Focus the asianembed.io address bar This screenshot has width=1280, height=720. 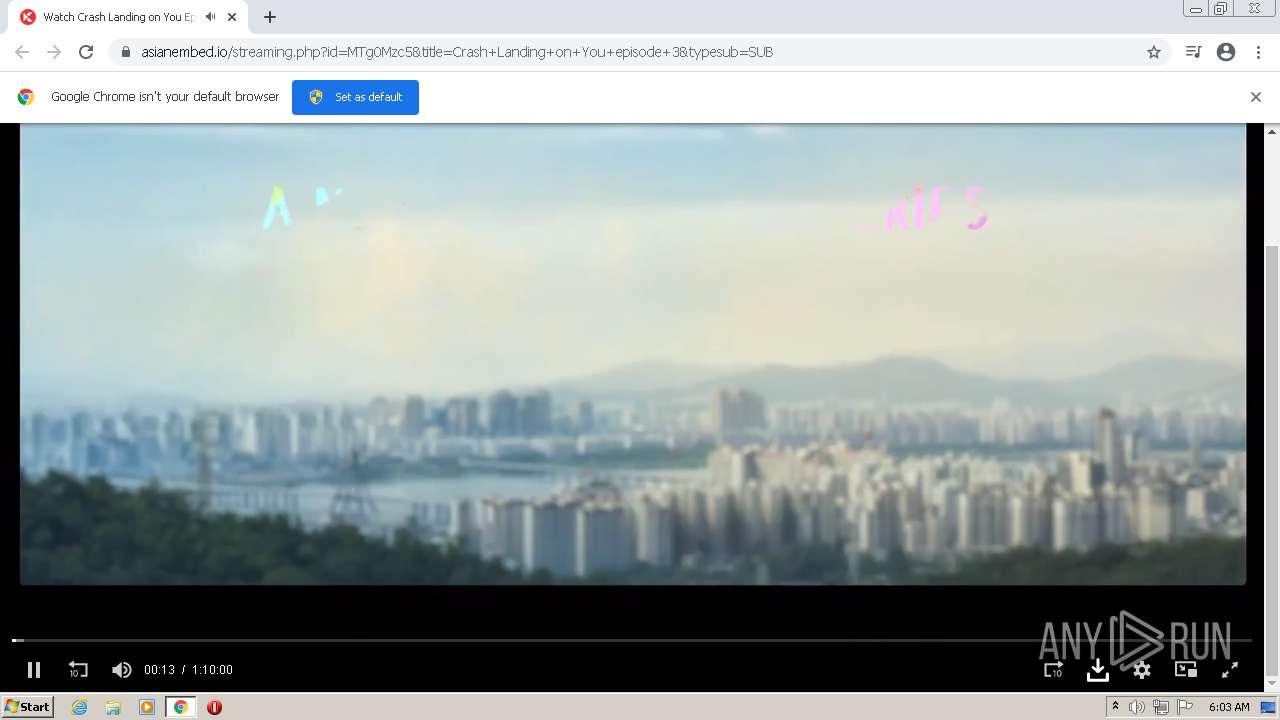click(x=640, y=52)
